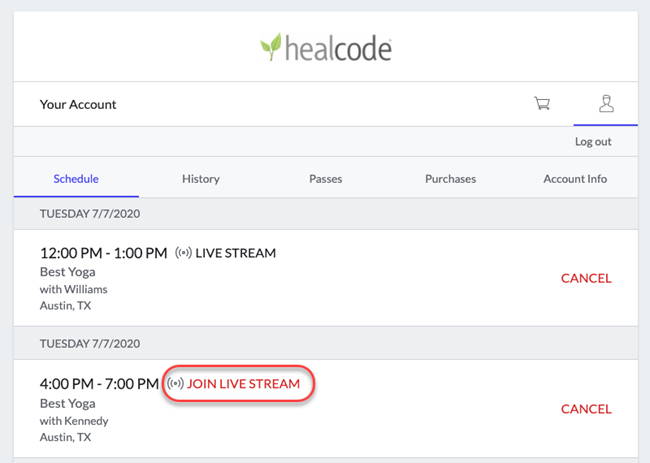Image resolution: width=650 pixels, height=463 pixels.
Task: Select the Account Info tab
Action: 575,179
